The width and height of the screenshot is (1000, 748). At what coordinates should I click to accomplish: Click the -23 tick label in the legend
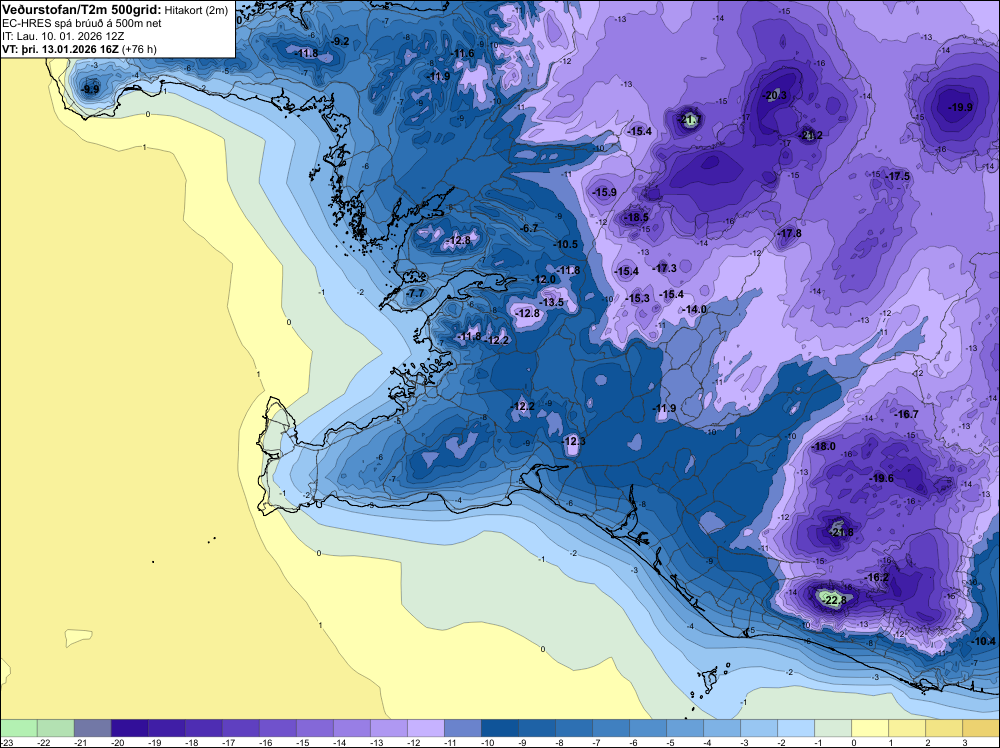(x=5, y=742)
